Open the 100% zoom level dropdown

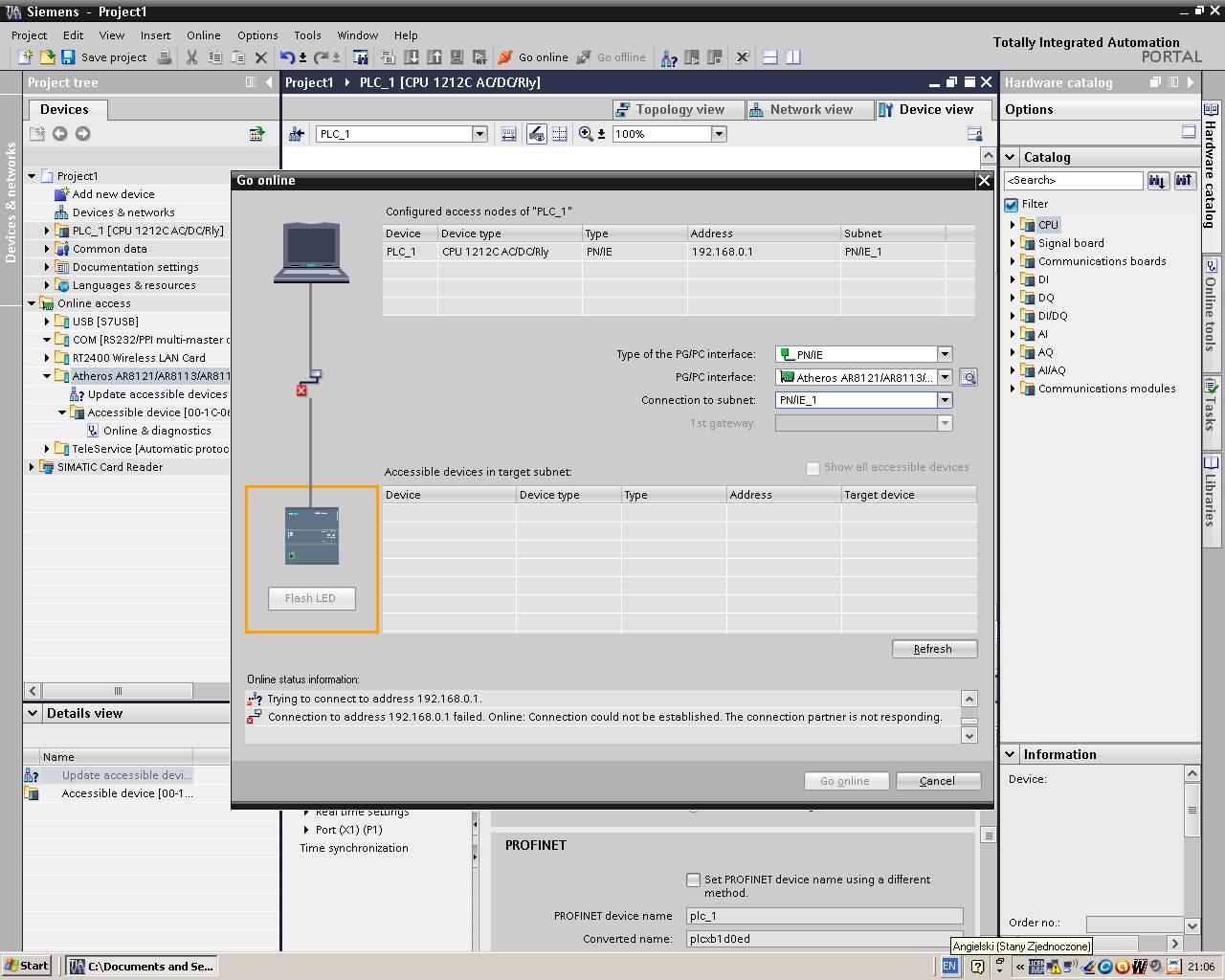(719, 134)
